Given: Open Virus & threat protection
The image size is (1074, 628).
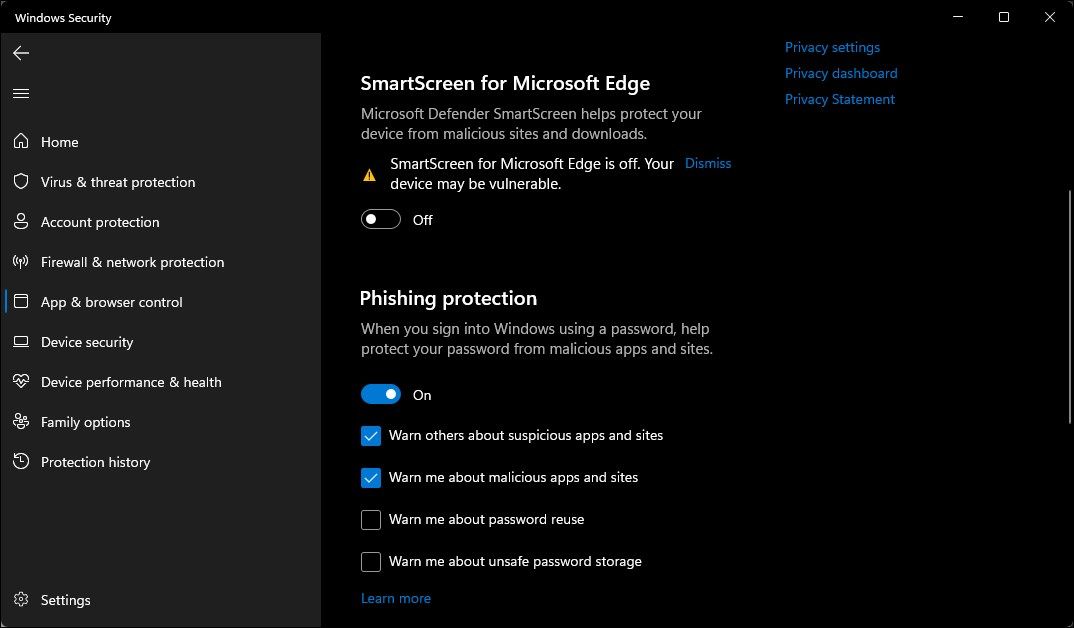Looking at the screenshot, I should (x=117, y=182).
